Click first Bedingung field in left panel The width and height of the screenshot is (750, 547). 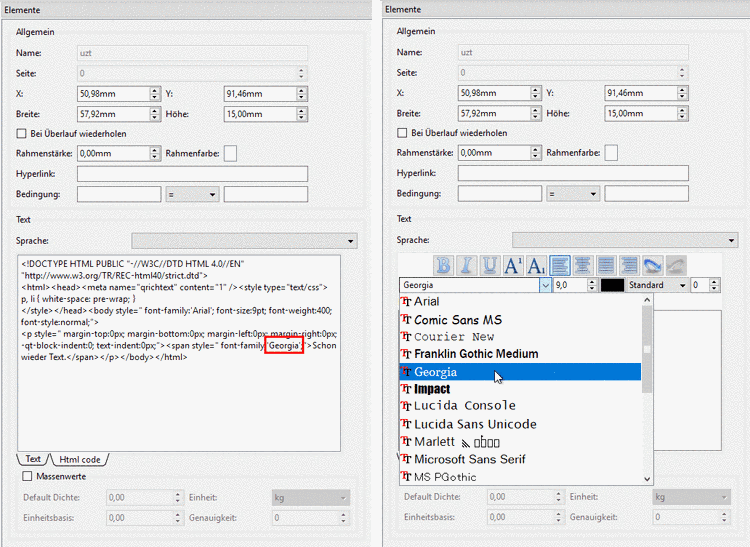119,195
